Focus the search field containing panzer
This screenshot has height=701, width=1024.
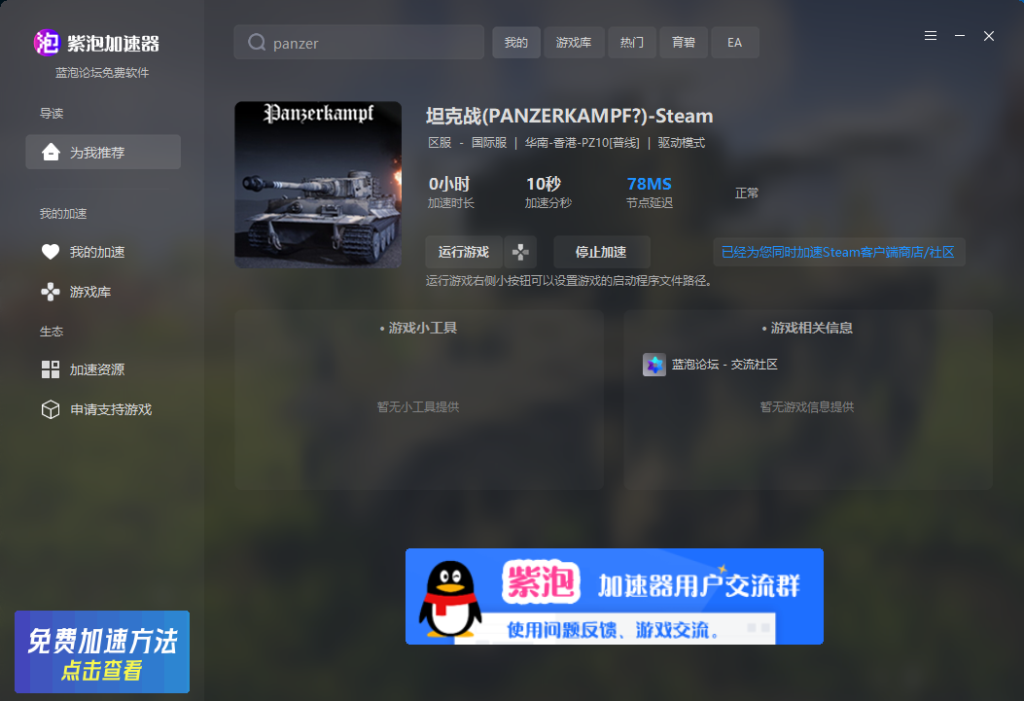[x=359, y=42]
